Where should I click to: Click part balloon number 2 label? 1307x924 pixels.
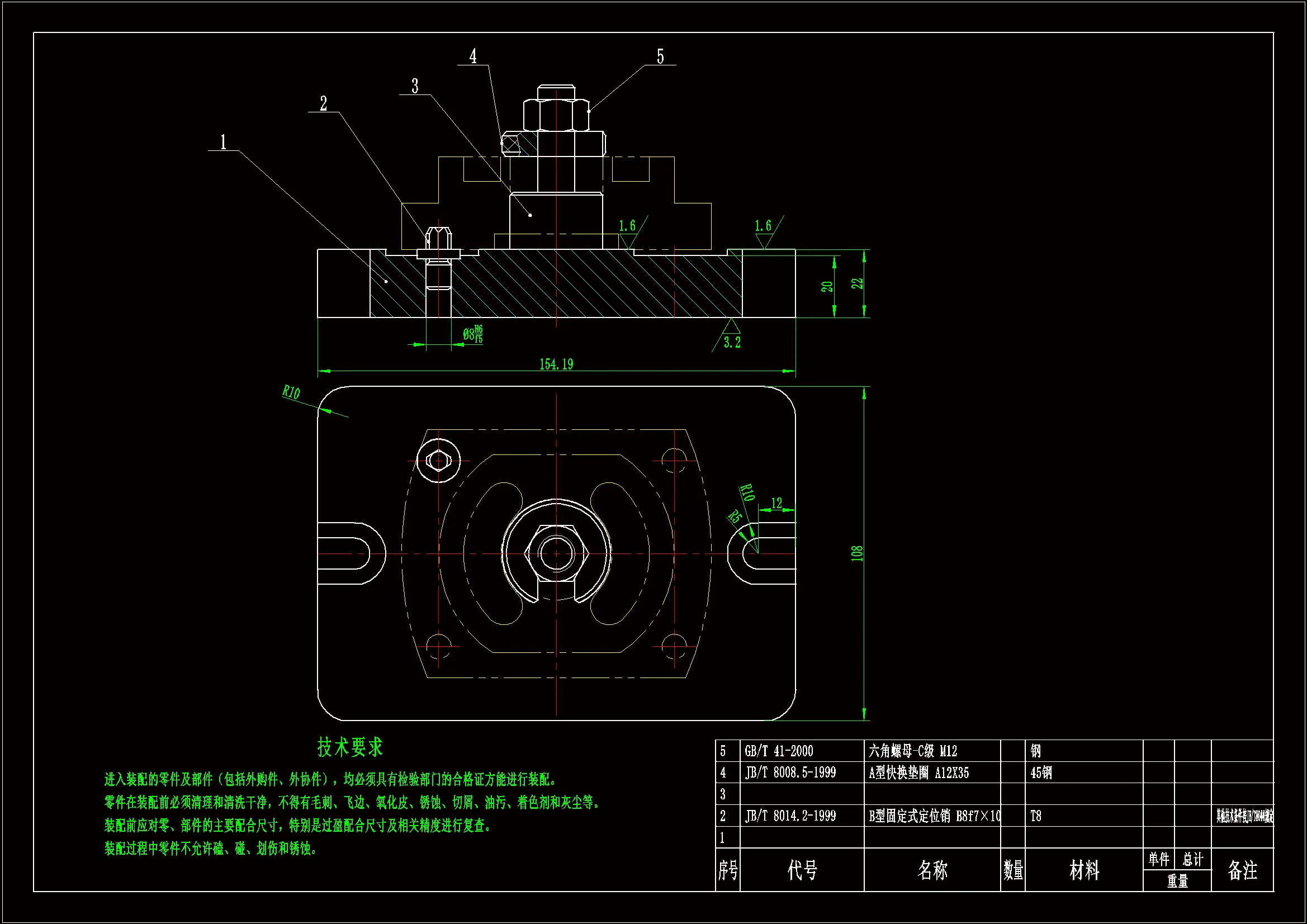point(323,103)
